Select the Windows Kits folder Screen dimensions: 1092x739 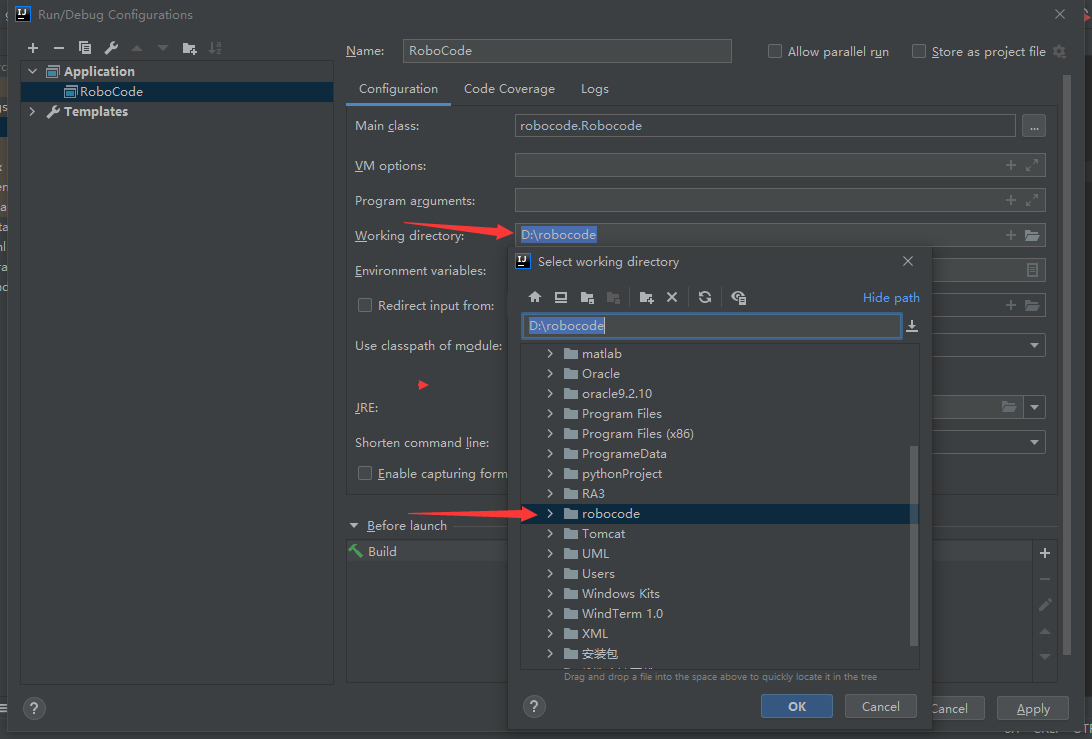click(x=621, y=593)
